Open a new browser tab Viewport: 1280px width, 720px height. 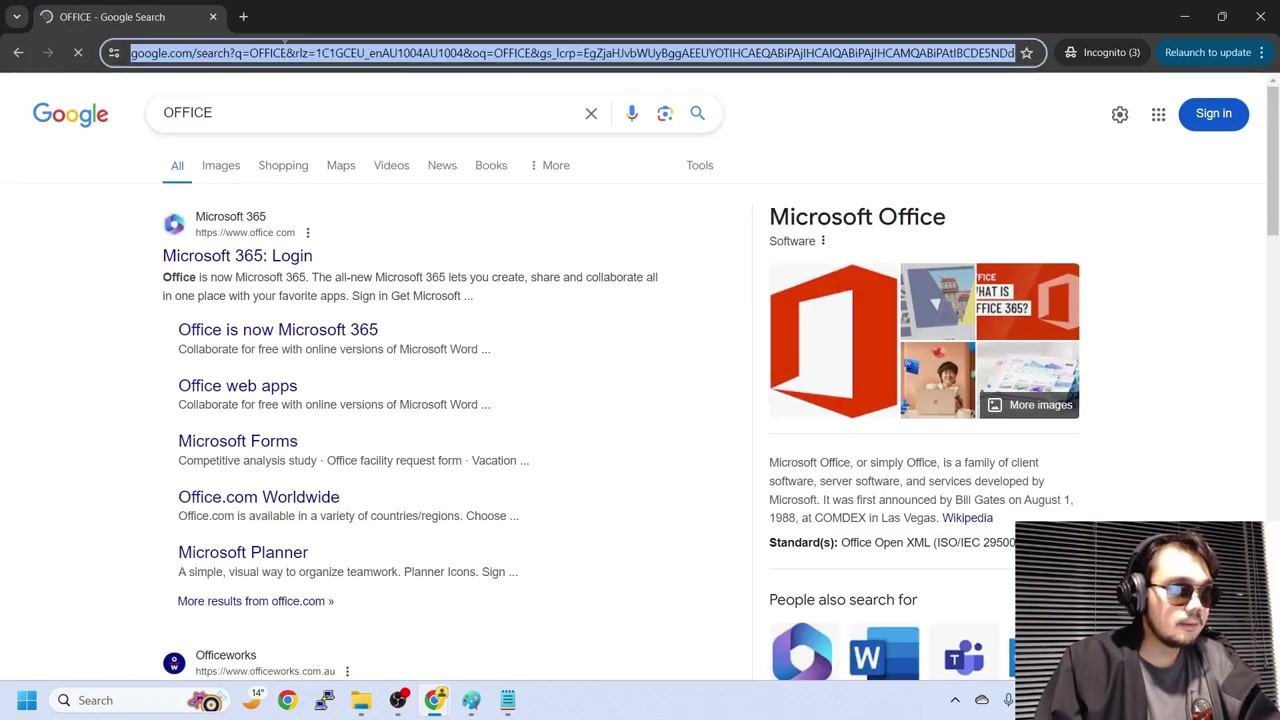coord(243,17)
